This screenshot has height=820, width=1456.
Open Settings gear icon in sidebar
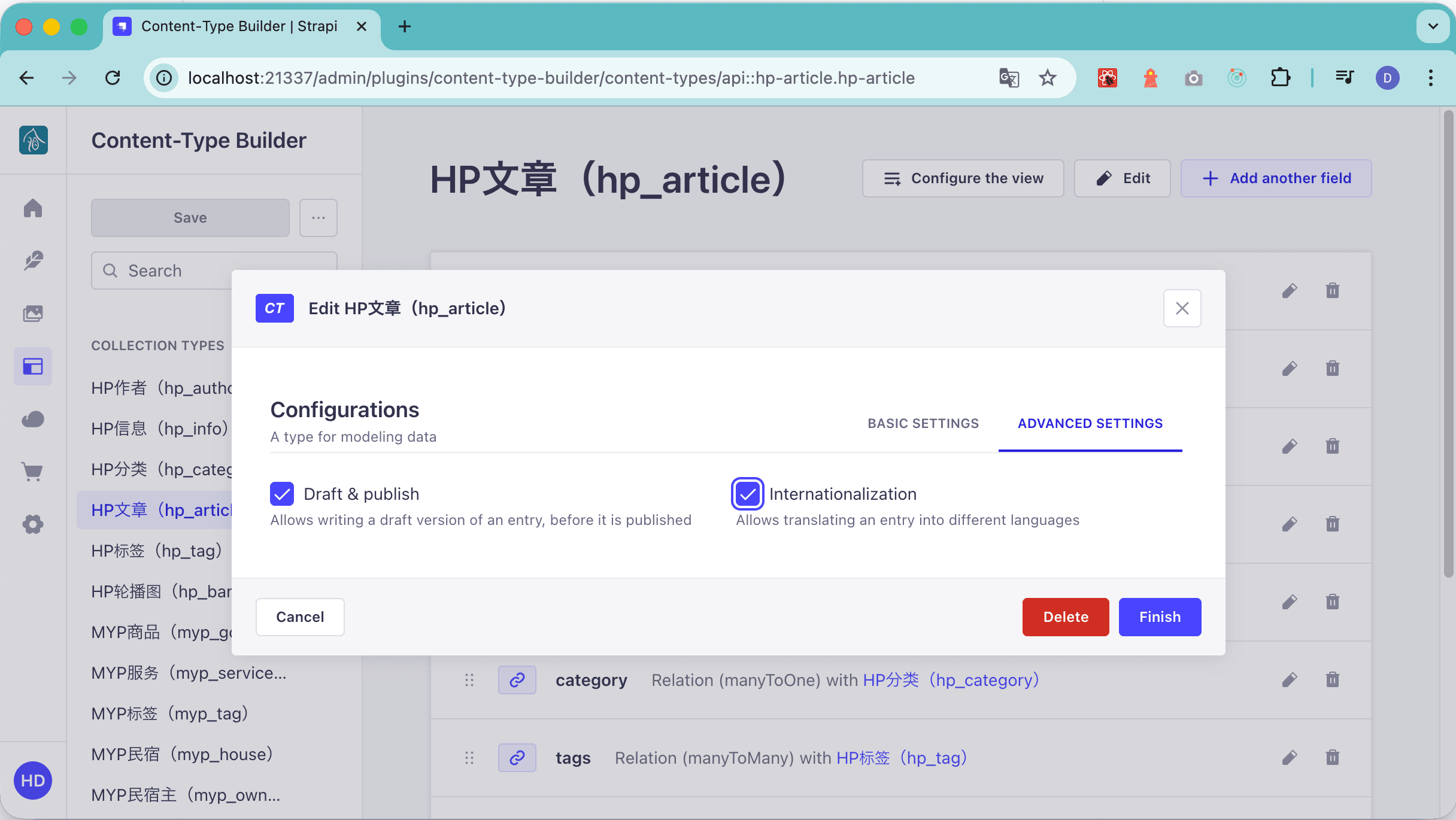tap(33, 524)
